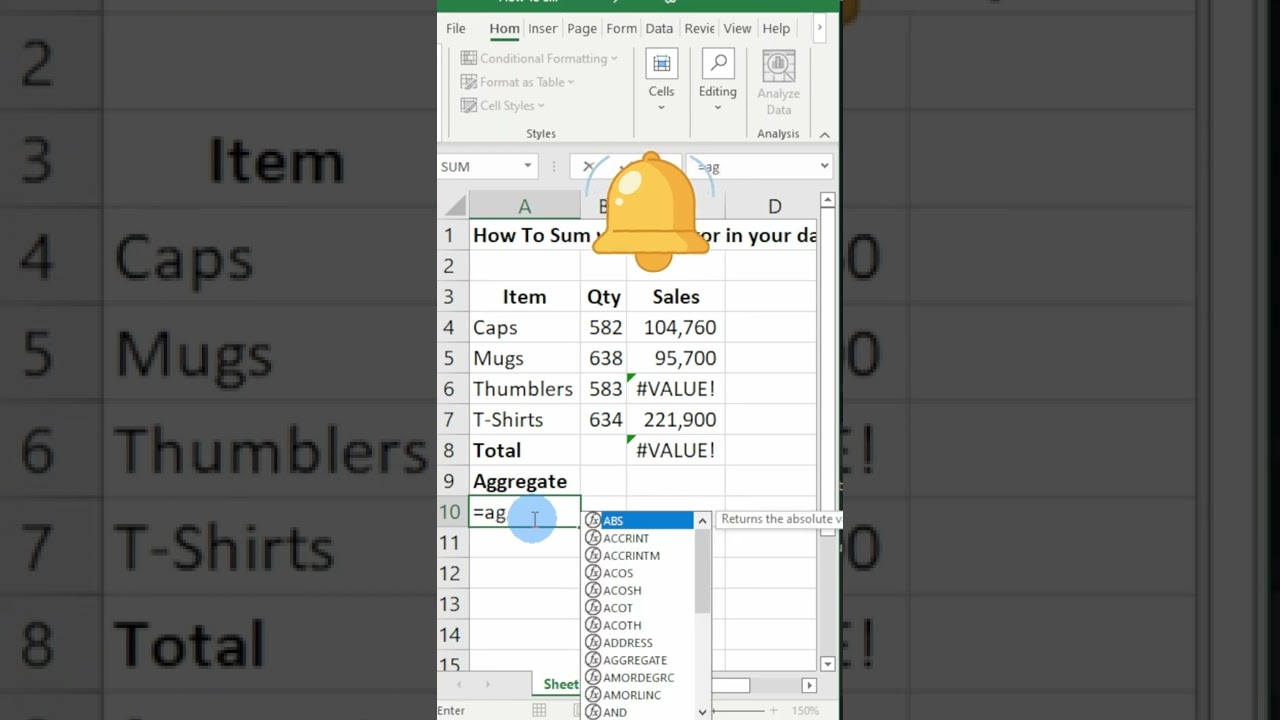Click the Thumblers cell
This screenshot has width=1280, height=720.
pyautogui.click(x=524, y=389)
